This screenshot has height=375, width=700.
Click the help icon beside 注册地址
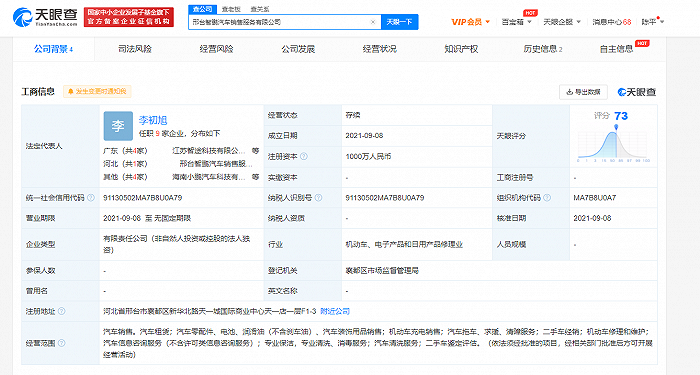coord(62,311)
